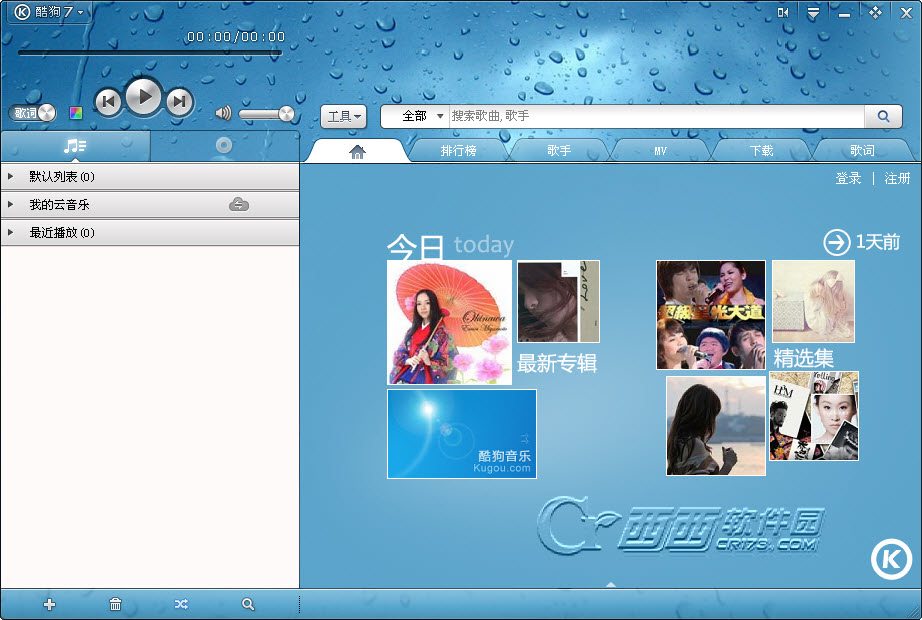Add songs with the plus icon
The height and width of the screenshot is (620, 922).
[49, 604]
